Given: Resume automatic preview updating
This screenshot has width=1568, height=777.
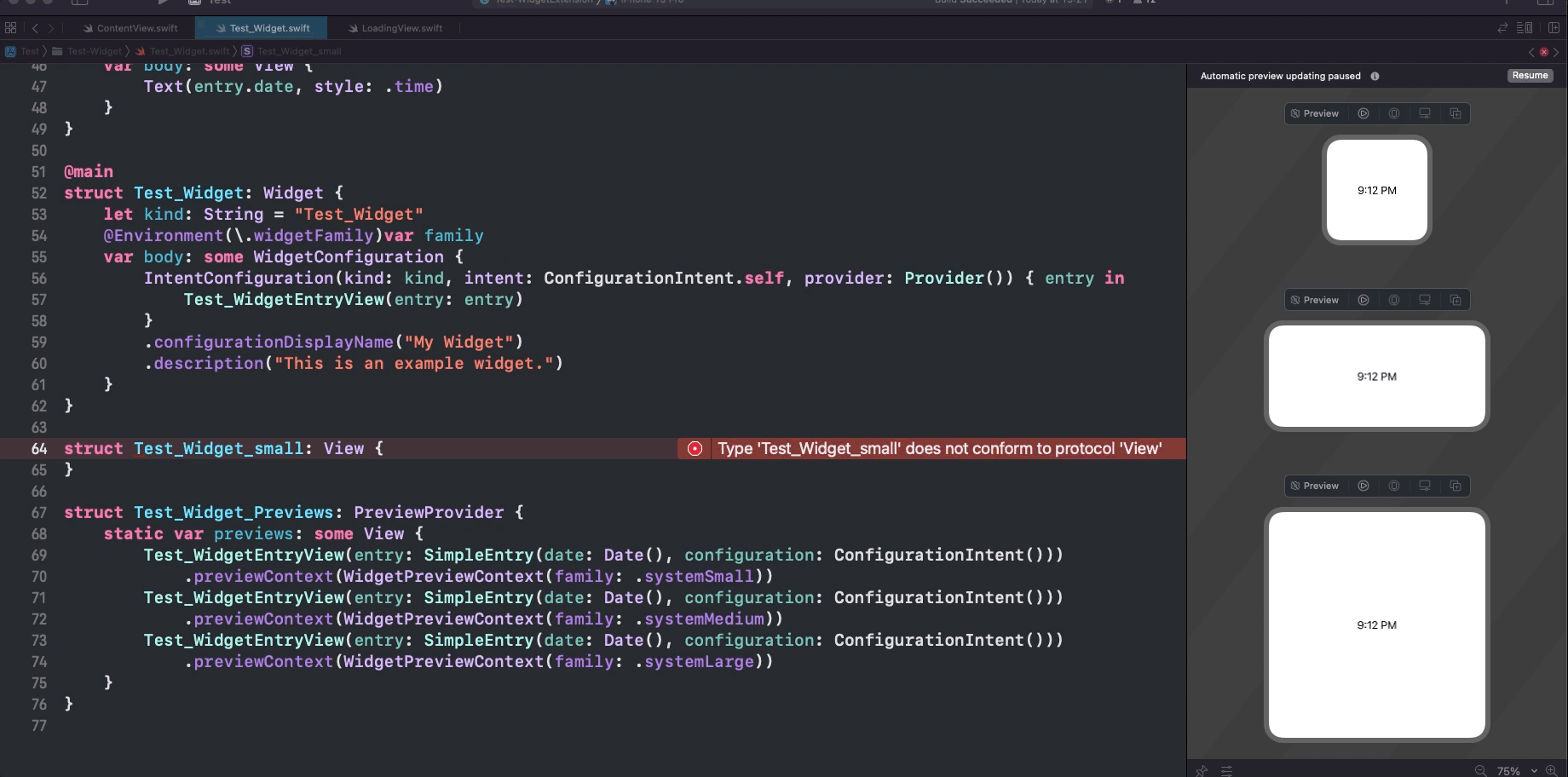Looking at the screenshot, I should 1530,76.
